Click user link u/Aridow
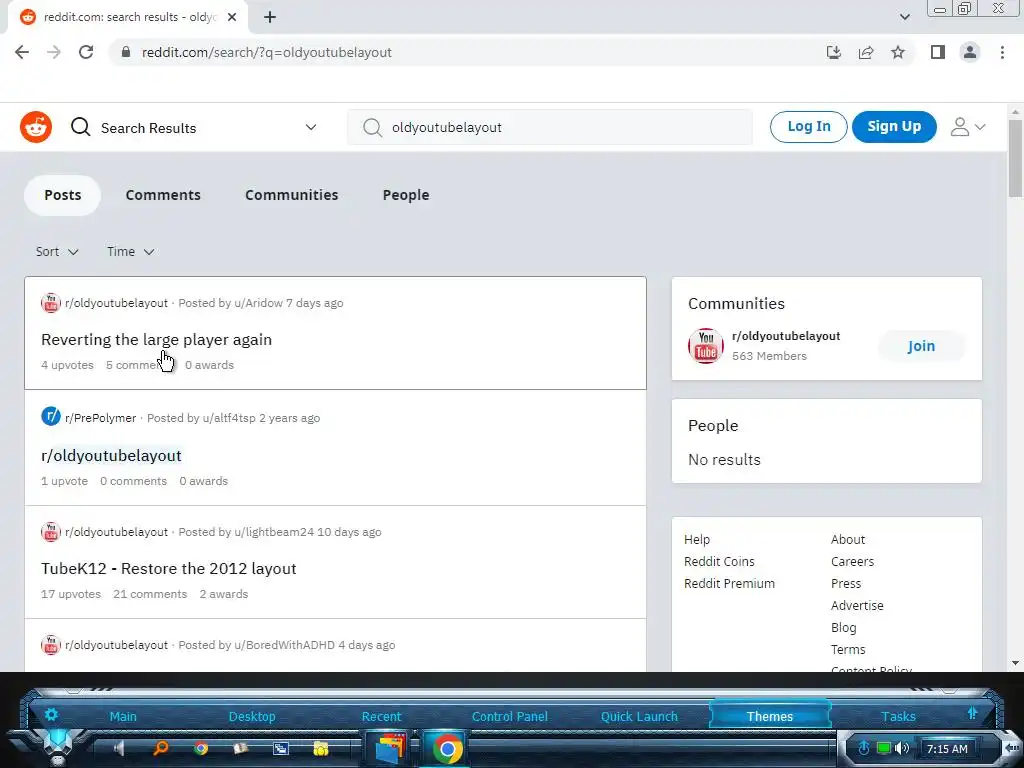This screenshot has width=1024, height=768. click(259, 303)
